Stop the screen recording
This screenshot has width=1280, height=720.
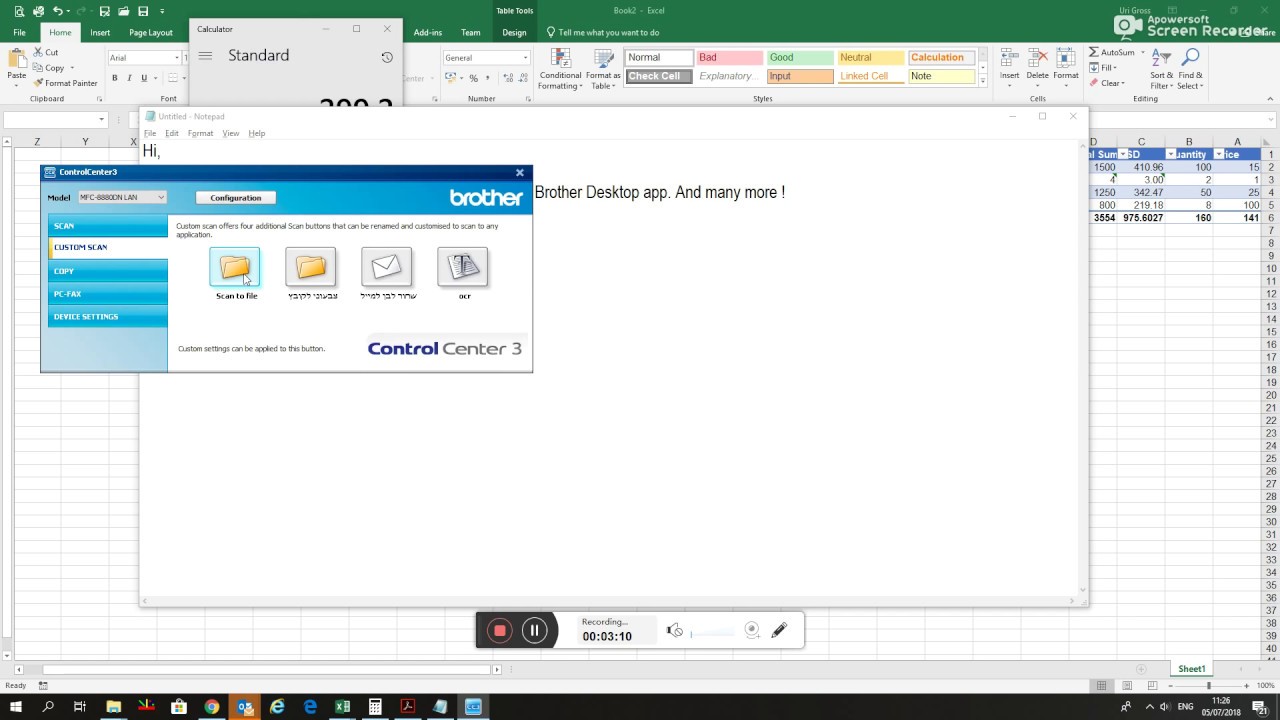coord(500,630)
